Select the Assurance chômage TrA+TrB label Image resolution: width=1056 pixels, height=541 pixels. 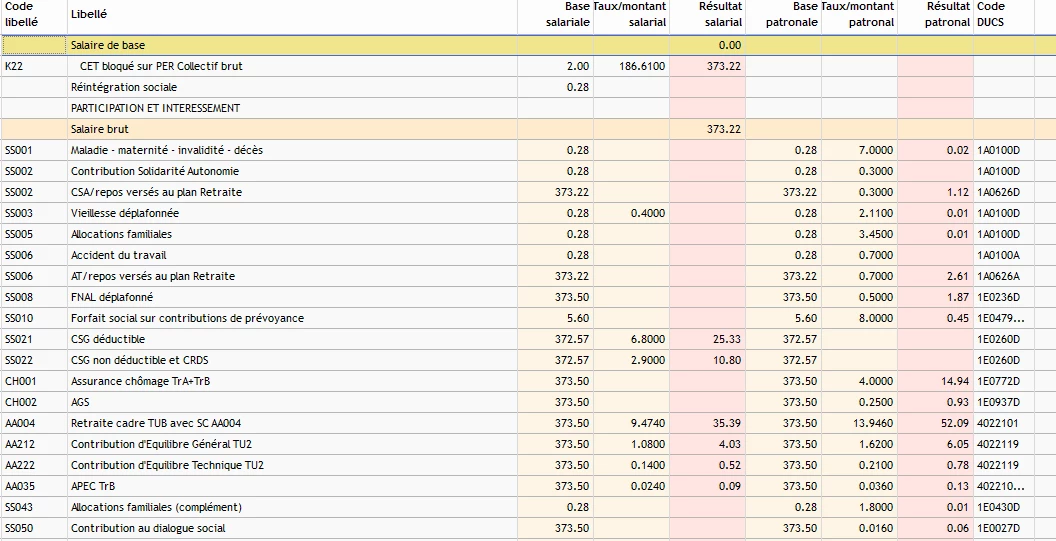point(140,381)
